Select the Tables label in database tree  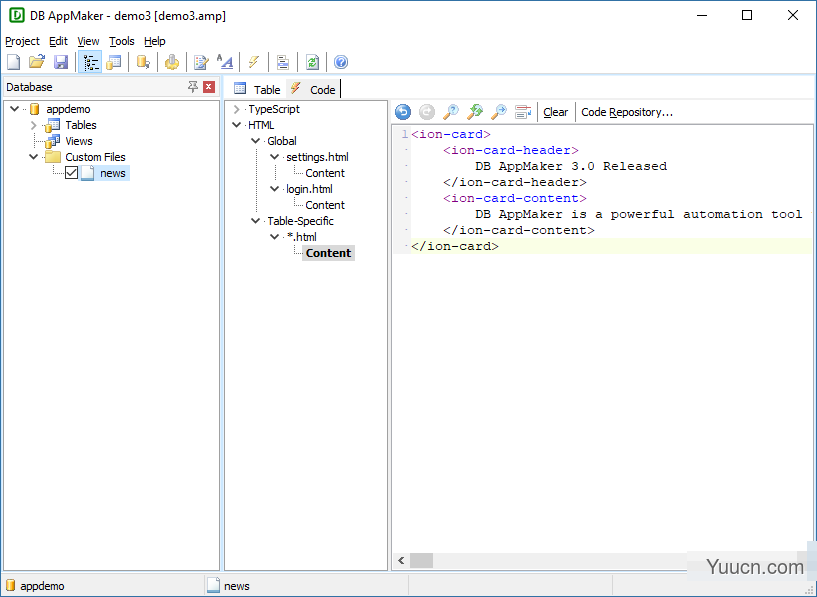coord(81,125)
